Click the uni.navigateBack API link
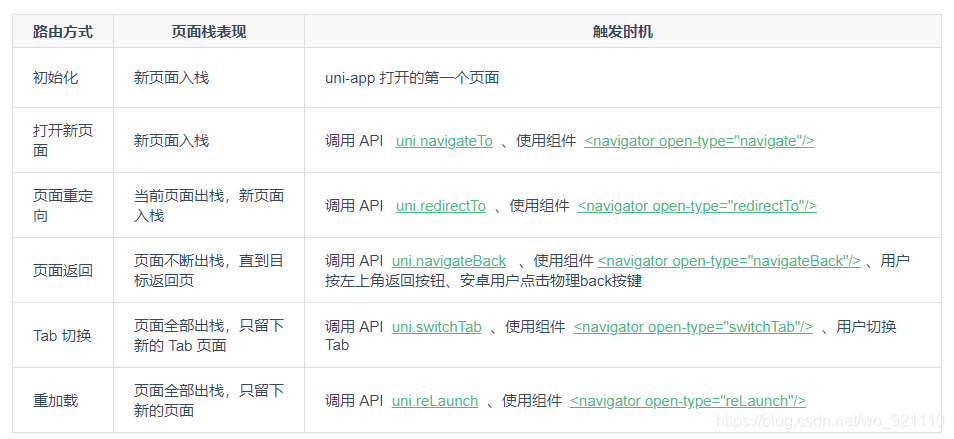 pyautogui.click(x=449, y=261)
